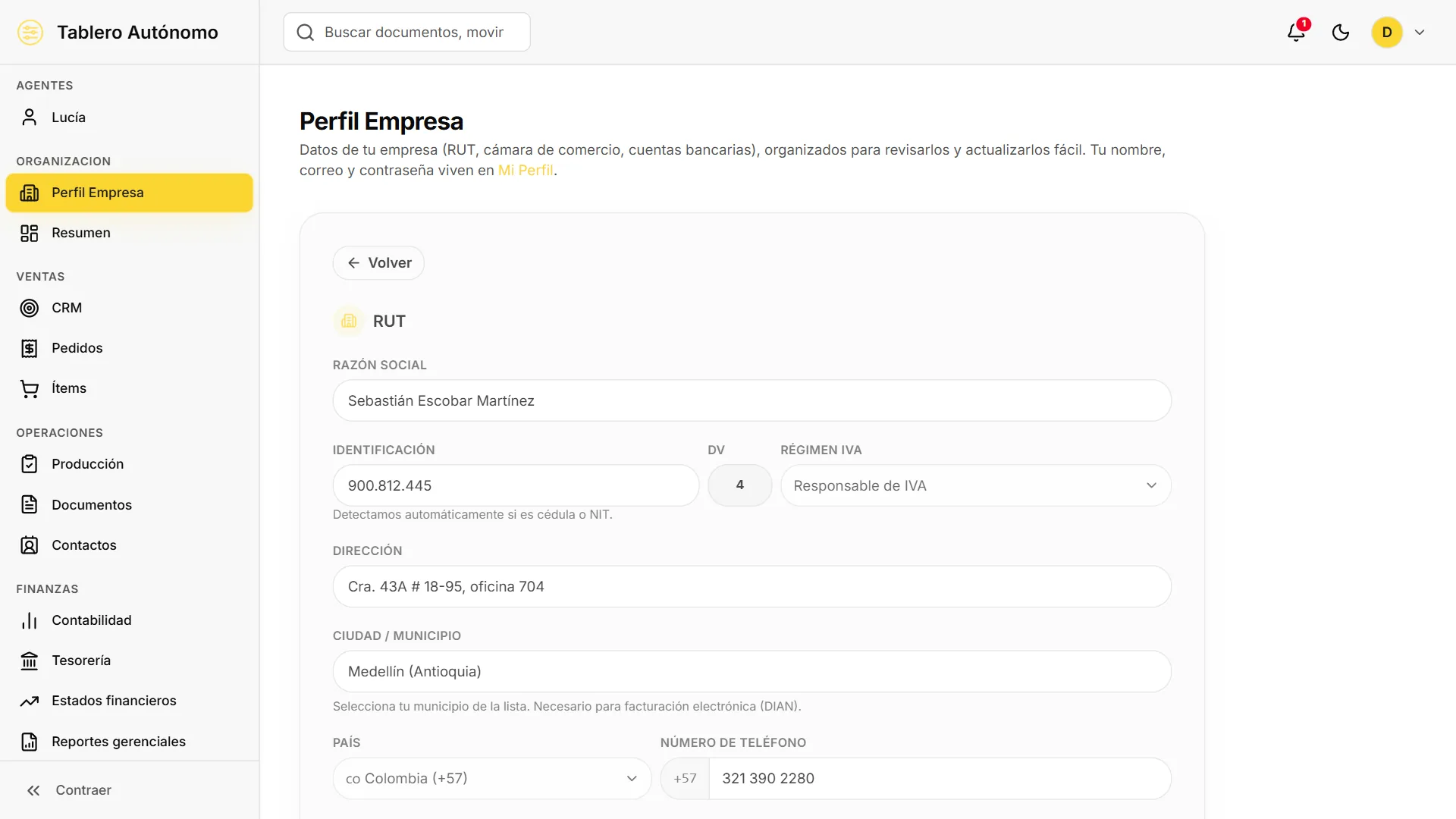This screenshot has width=1456, height=819.
Task: Open Estados financieros section
Action: click(x=129, y=701)
